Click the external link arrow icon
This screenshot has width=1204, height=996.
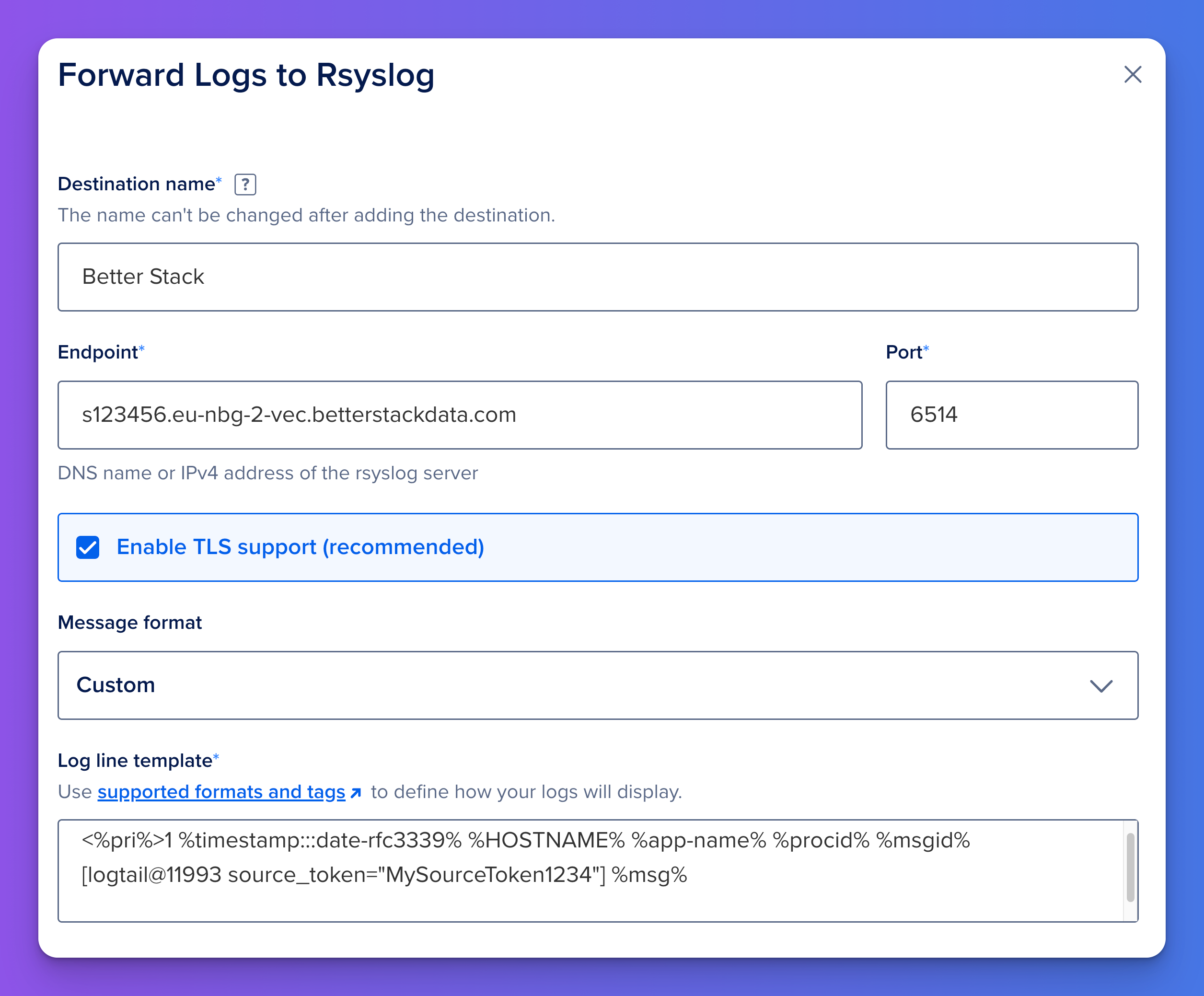356,792
